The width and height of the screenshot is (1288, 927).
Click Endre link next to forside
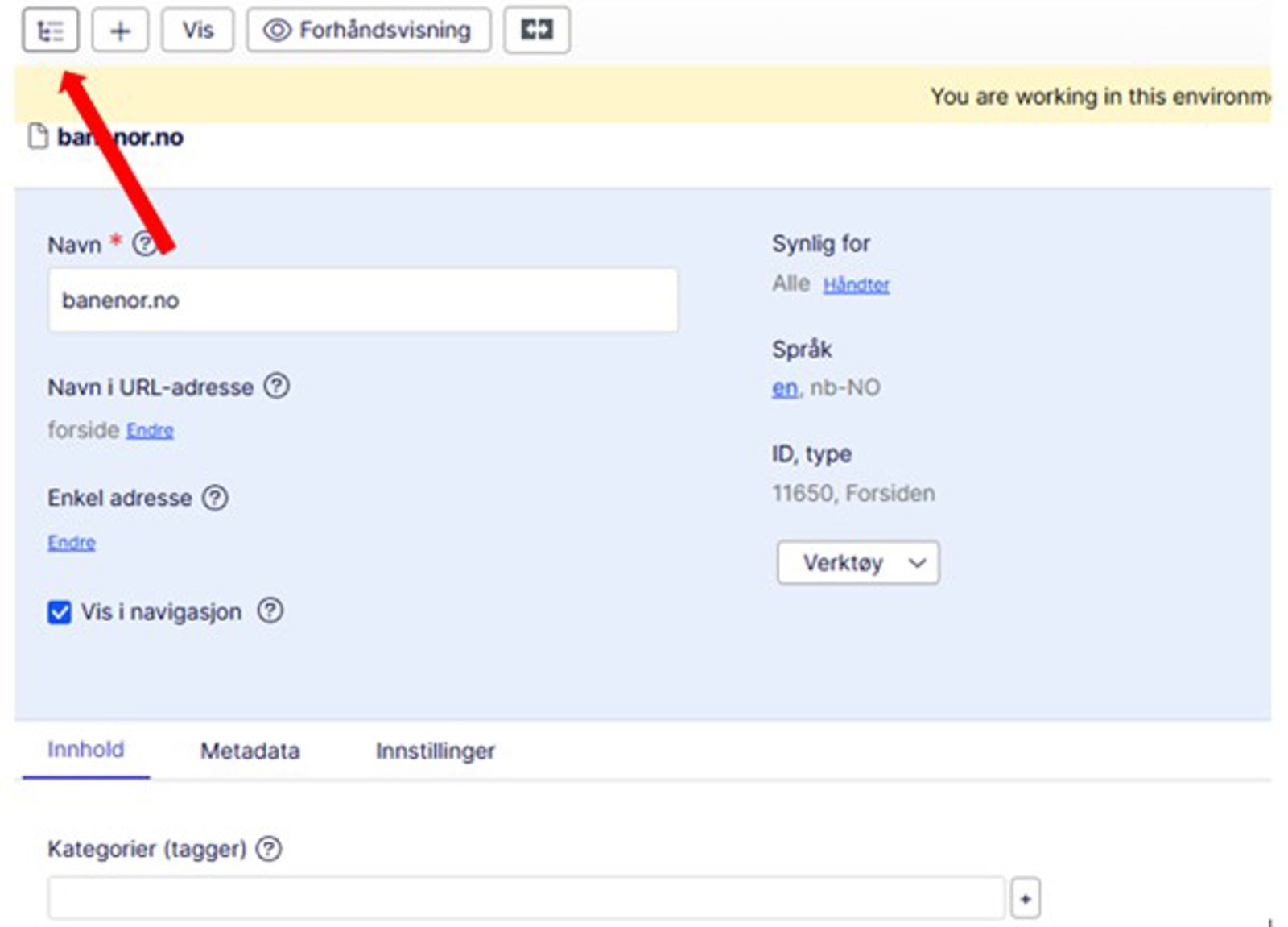[x=151, y=430]
